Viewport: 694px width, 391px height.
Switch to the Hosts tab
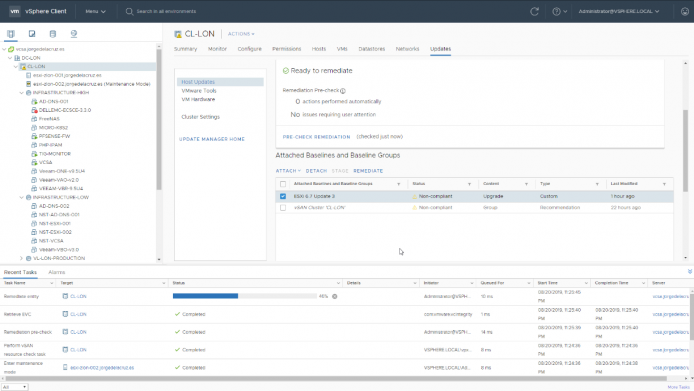(x=319, y=49)
